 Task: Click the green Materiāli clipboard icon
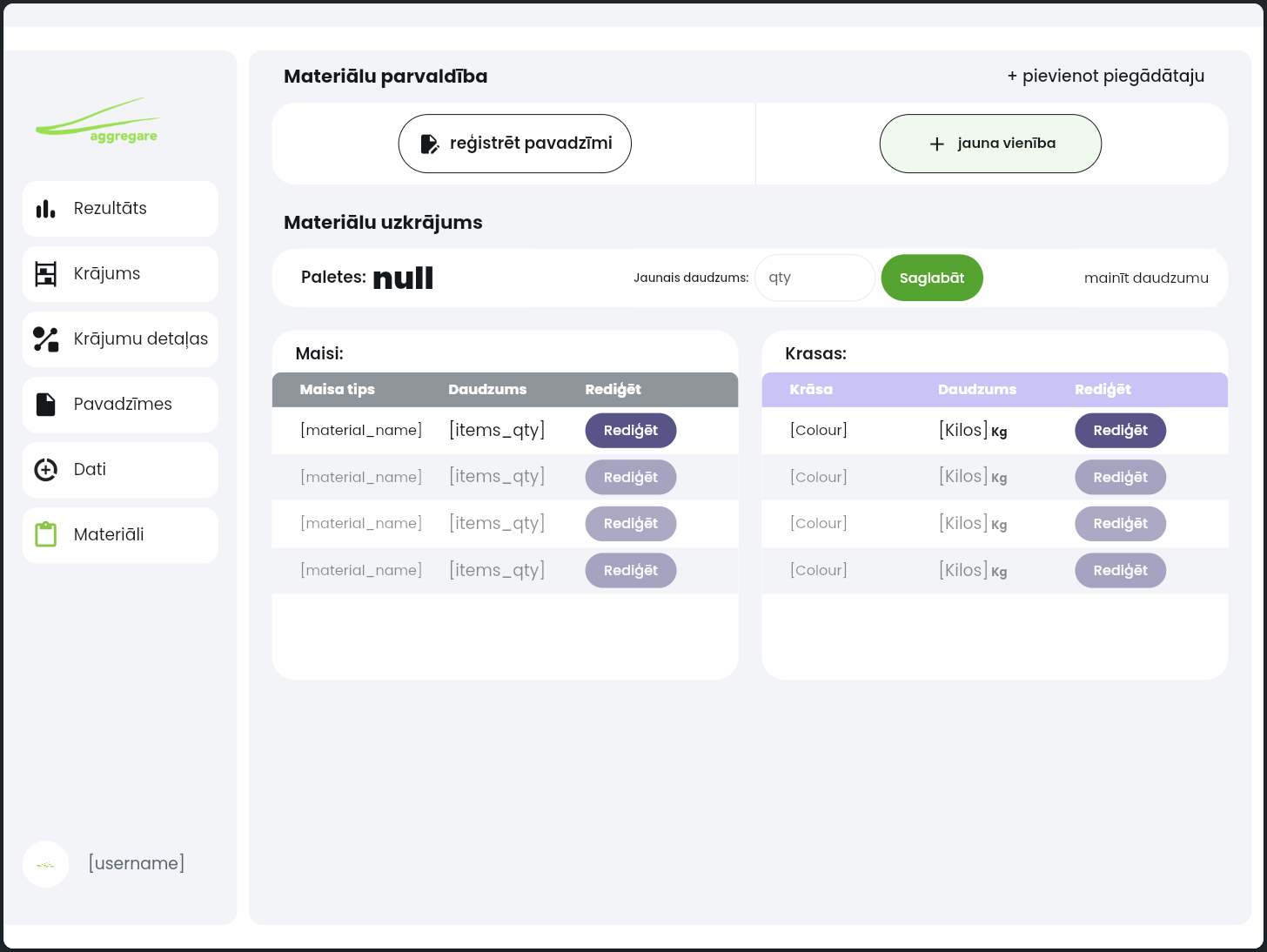pyautogui.click(x=45, y=534)
